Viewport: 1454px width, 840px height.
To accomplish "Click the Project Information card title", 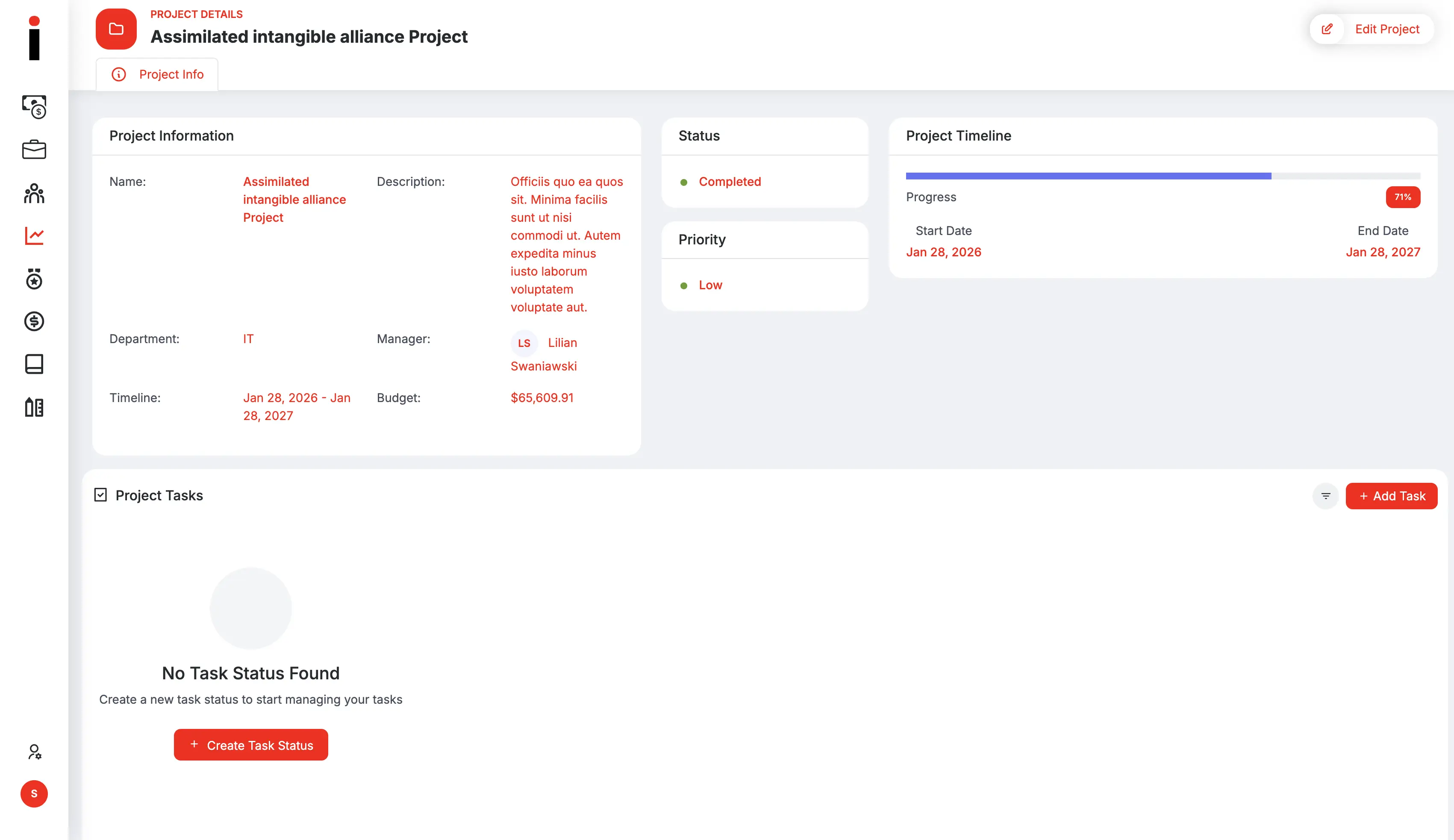I will (171, 135).
